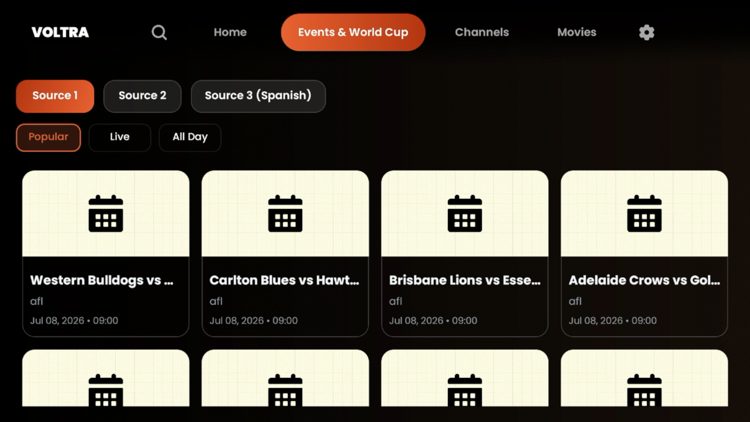Click the afl label under Western Bulldogs
This screenshot has width=750, height=422.
(37, 301)
